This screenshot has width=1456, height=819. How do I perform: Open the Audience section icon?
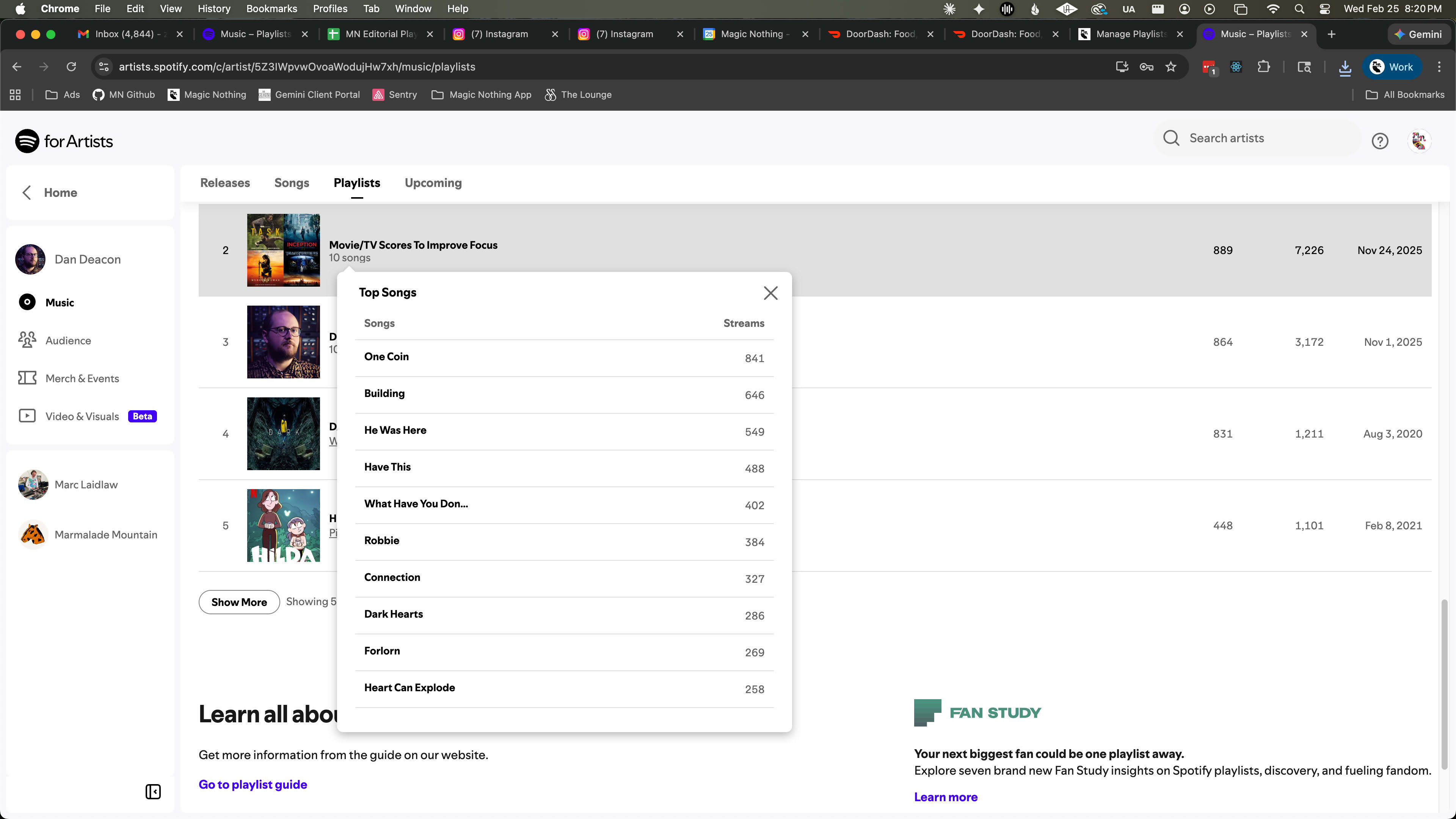click(x=27, y=340)
